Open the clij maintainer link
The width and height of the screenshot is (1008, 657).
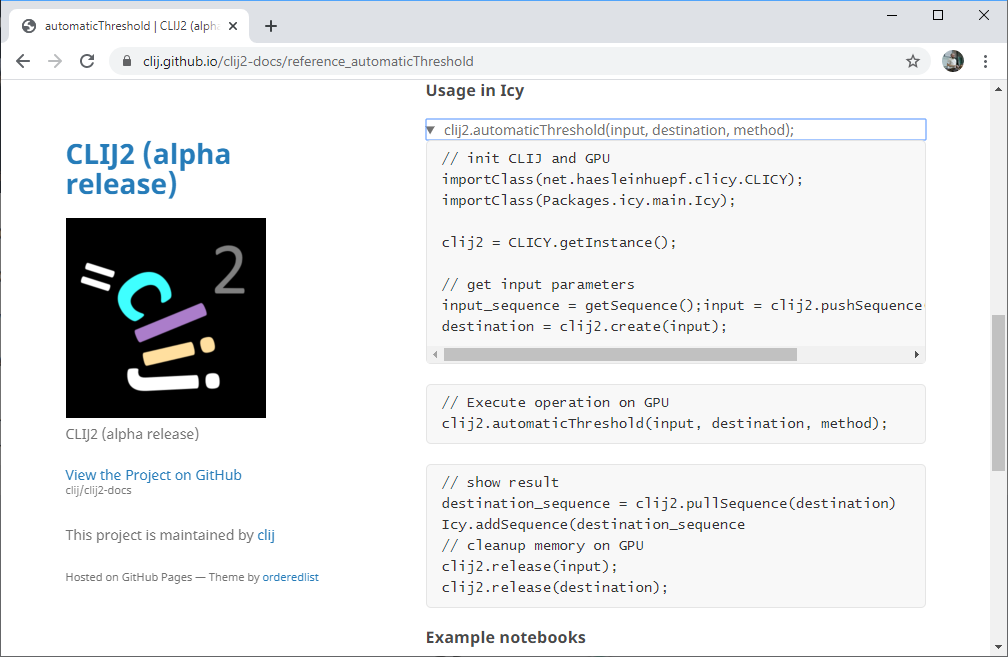[266, 535]
